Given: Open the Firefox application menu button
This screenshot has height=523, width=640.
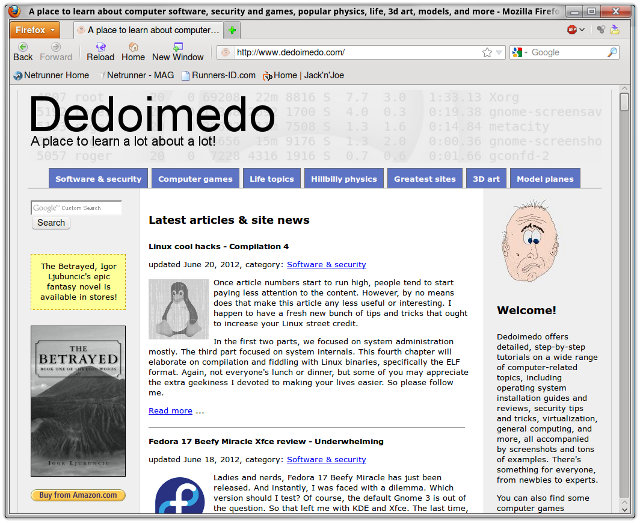Looking at the screenshot, I should tap(35, 30).
